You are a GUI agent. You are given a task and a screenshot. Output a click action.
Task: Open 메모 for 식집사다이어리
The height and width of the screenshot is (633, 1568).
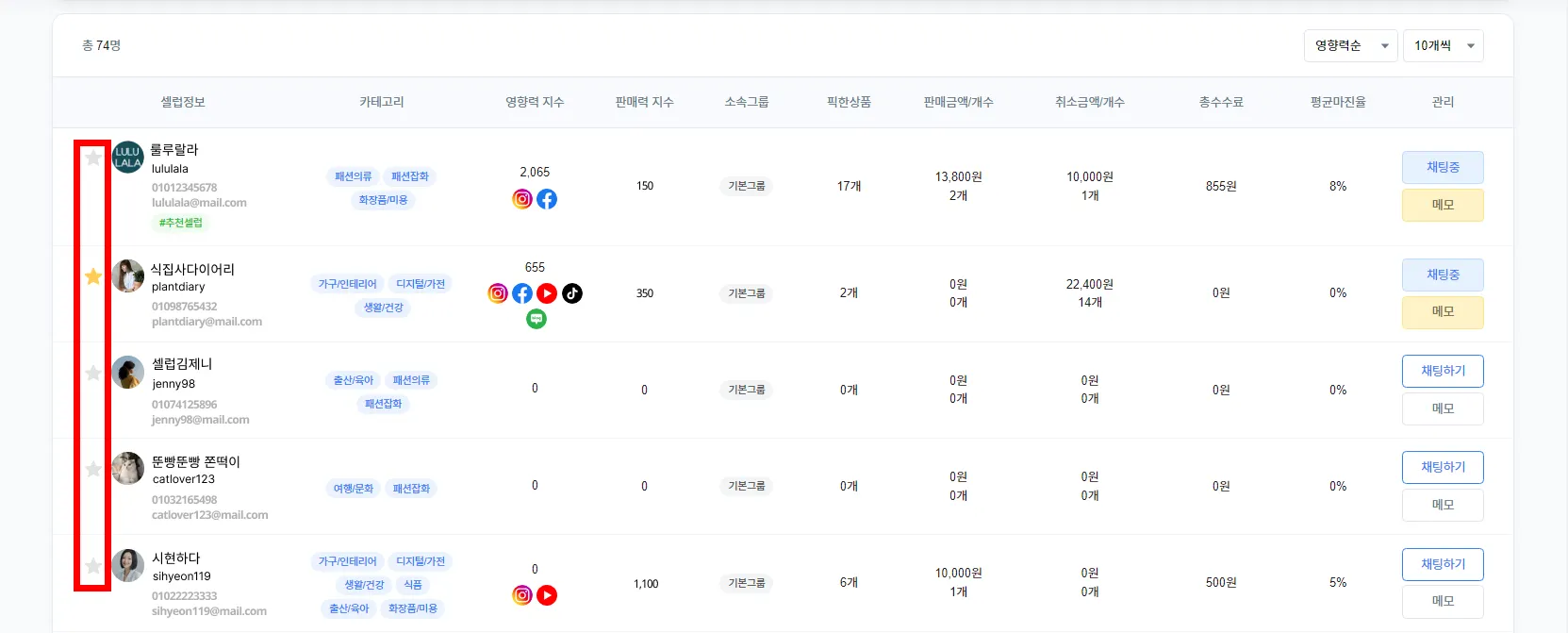coord(1443,311)
